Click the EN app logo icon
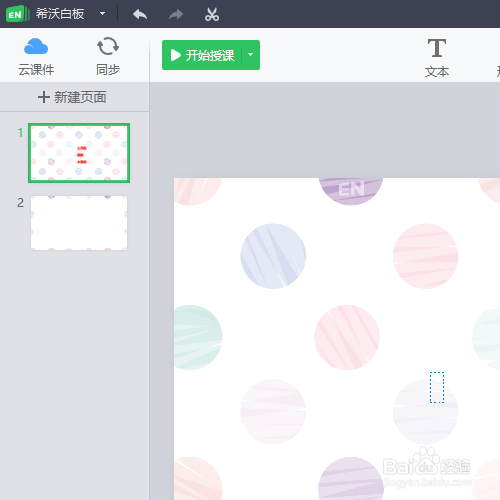 (17, 14)
